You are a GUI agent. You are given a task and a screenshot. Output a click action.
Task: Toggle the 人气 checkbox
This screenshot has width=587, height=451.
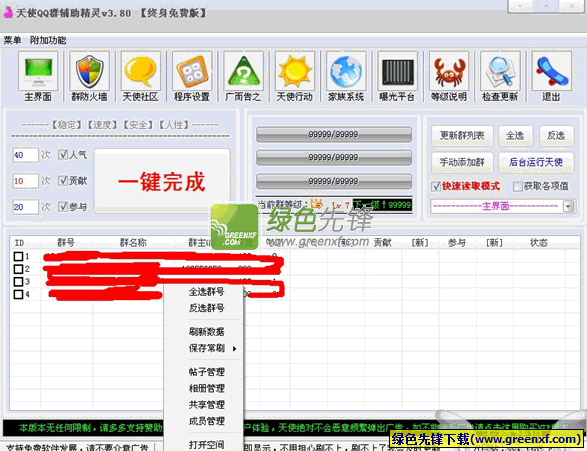63,155
